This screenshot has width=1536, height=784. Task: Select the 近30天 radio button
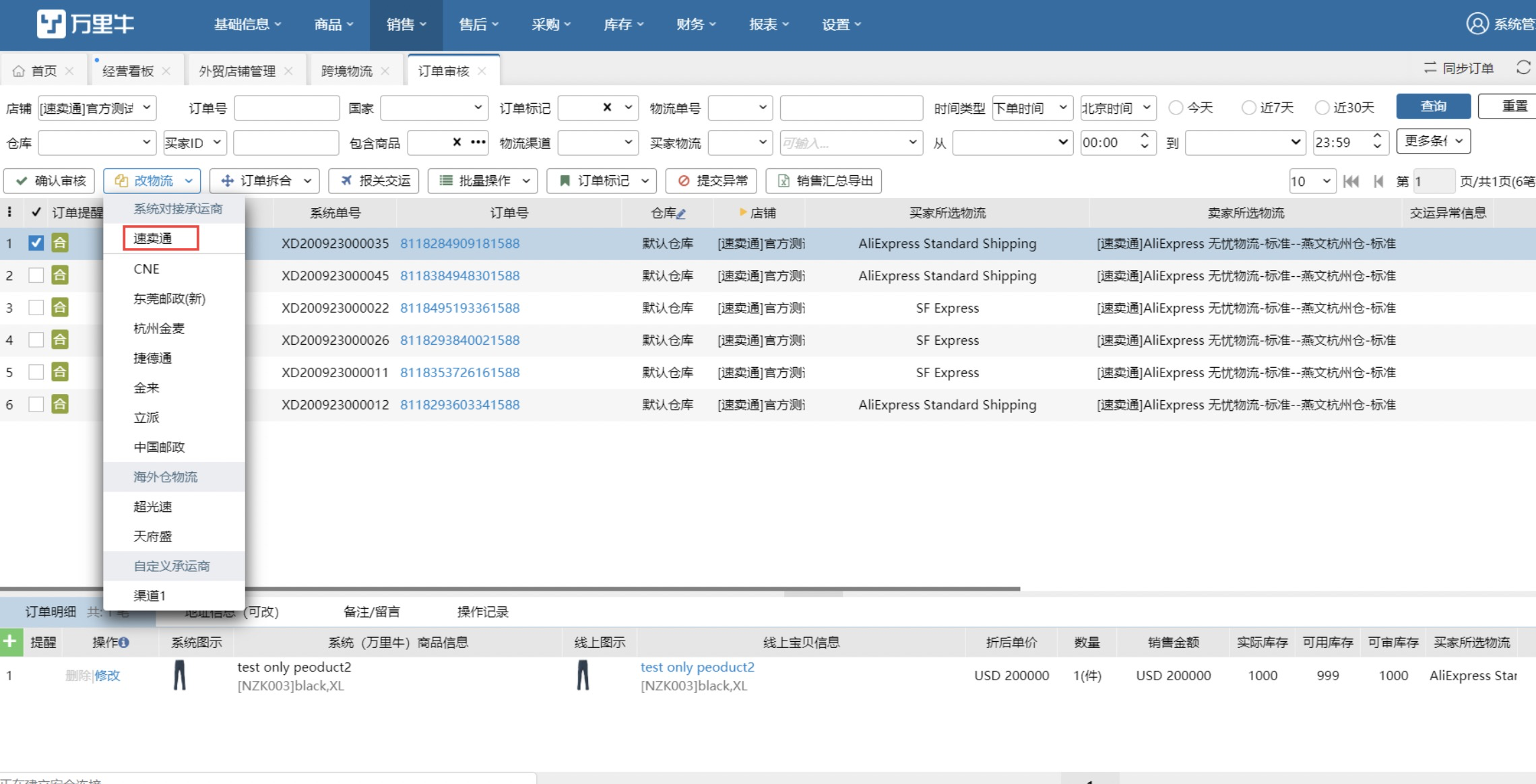pyautogui.click(x=1322, y=108)
